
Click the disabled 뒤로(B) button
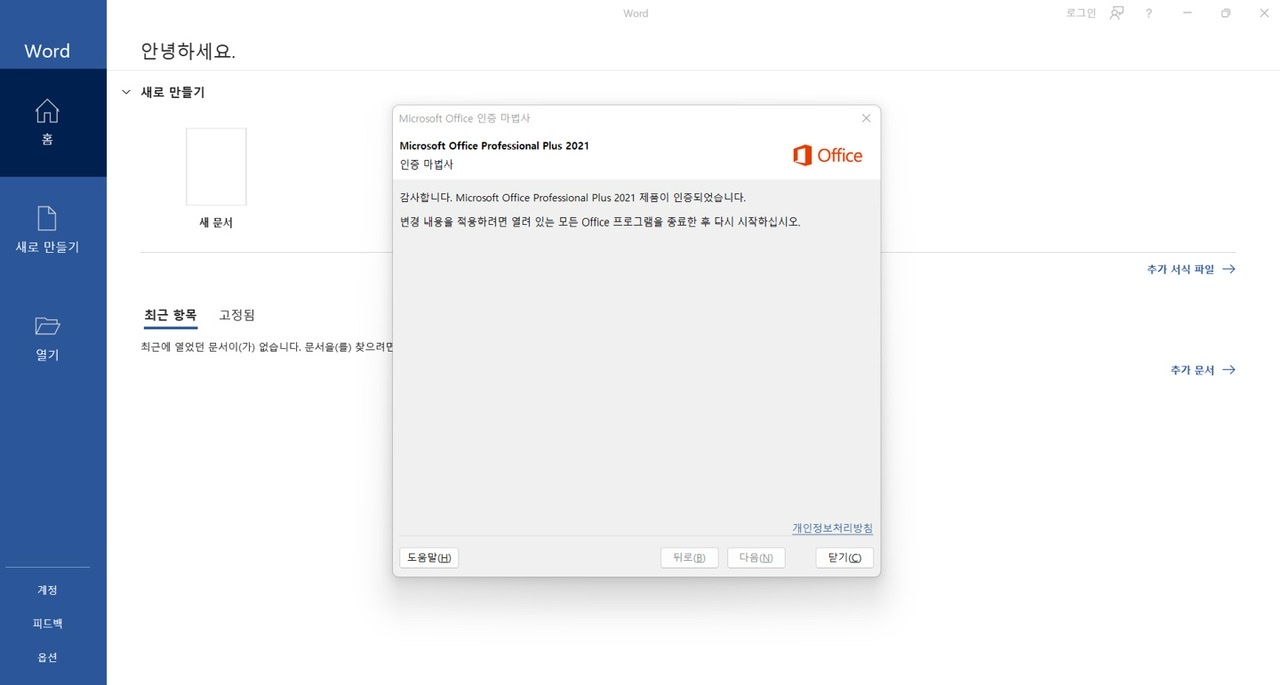point(690,558)
